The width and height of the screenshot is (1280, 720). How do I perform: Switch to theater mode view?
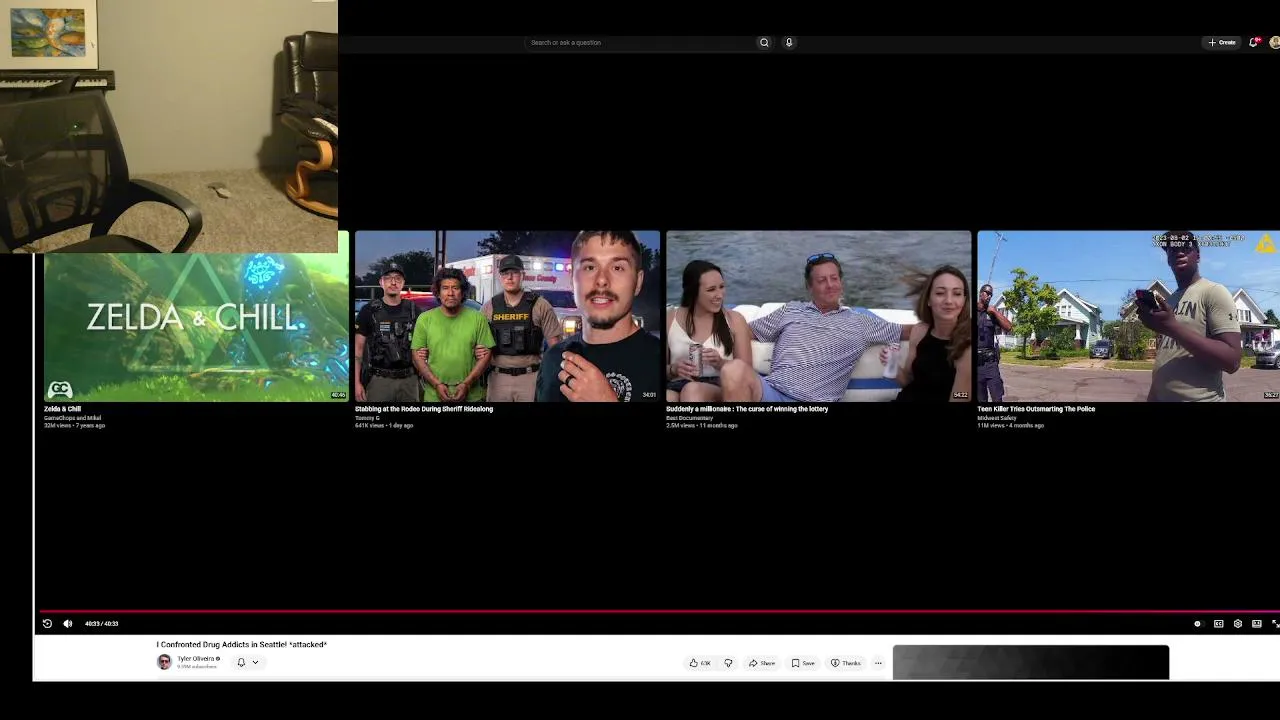[x=1256, y=624]
